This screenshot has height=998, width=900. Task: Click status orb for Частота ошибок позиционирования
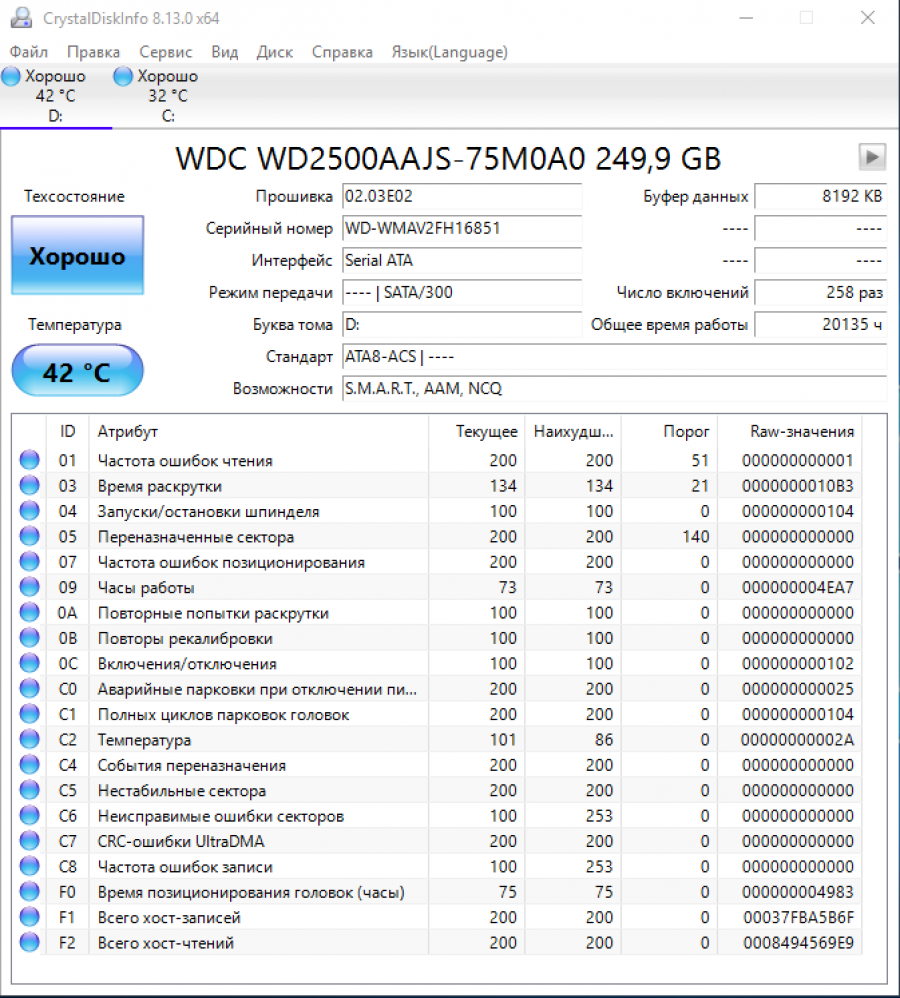29,561
